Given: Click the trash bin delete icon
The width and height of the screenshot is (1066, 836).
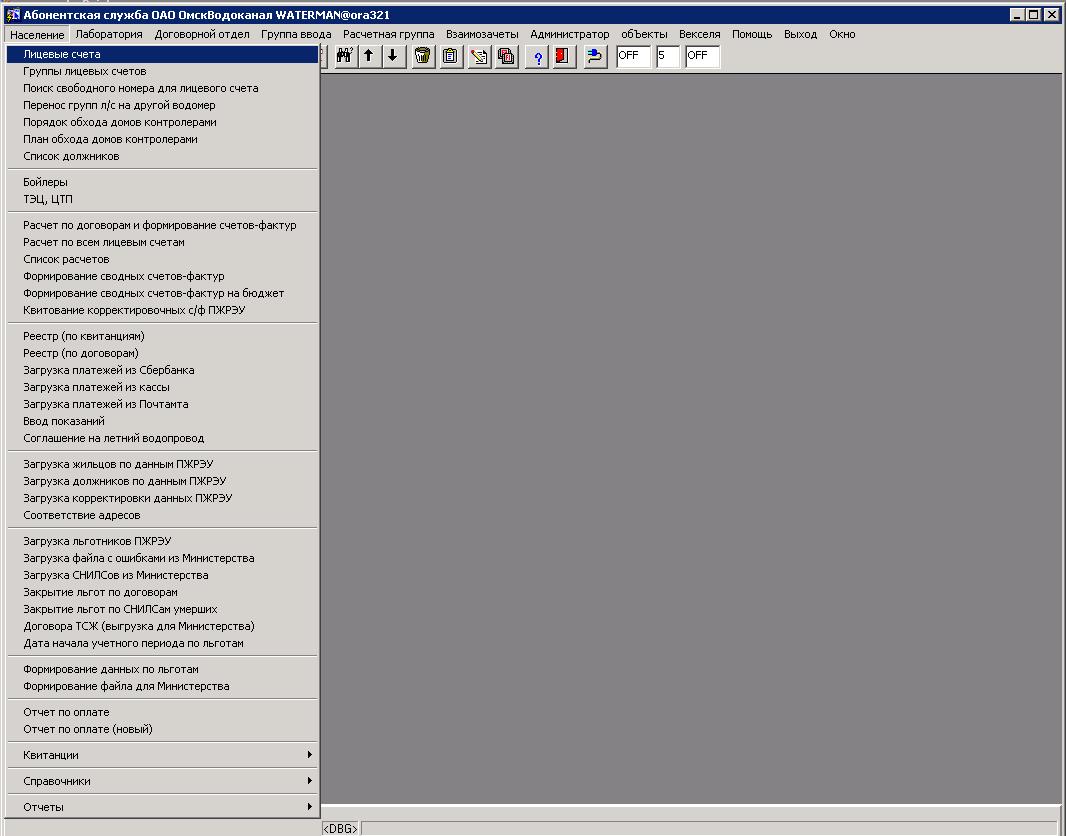Looking at the screenshot, I should [423, 56].
